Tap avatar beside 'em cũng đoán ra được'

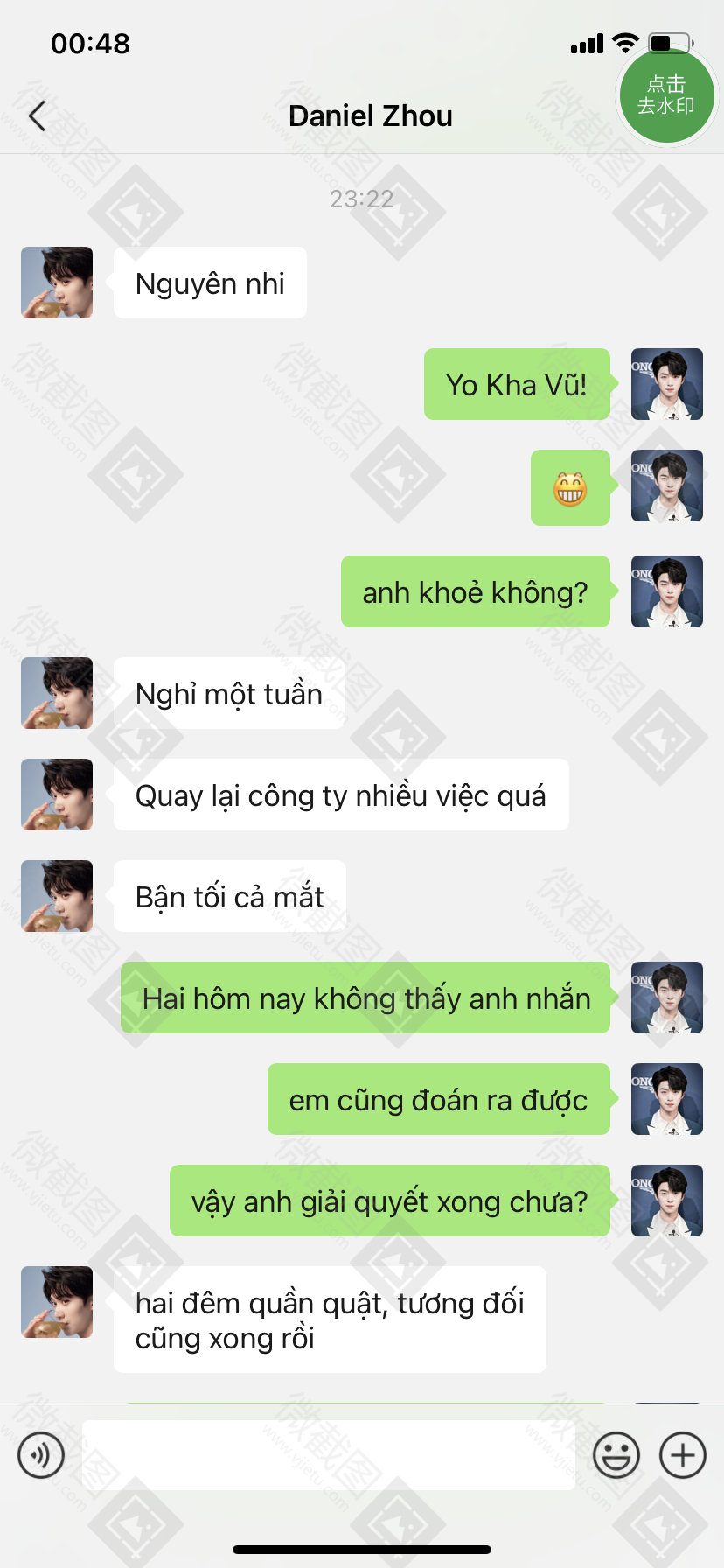tap(667, 1099)
